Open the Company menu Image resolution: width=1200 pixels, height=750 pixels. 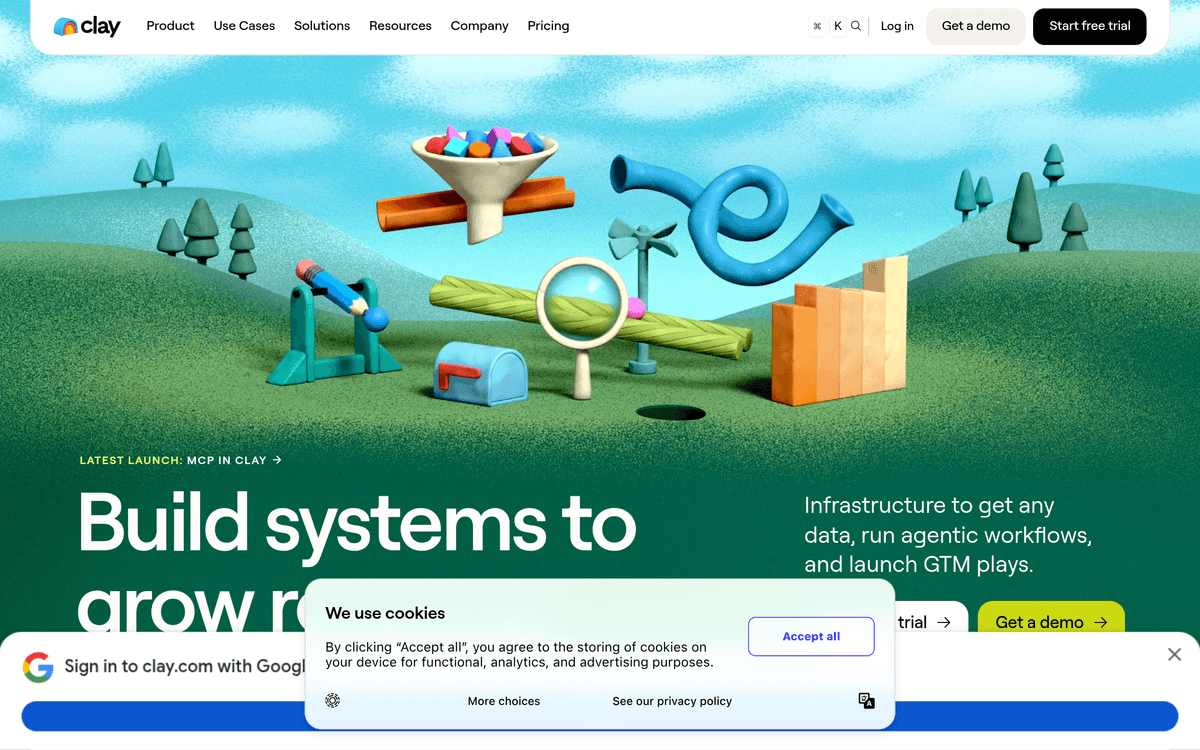click(x=479, y=26)
